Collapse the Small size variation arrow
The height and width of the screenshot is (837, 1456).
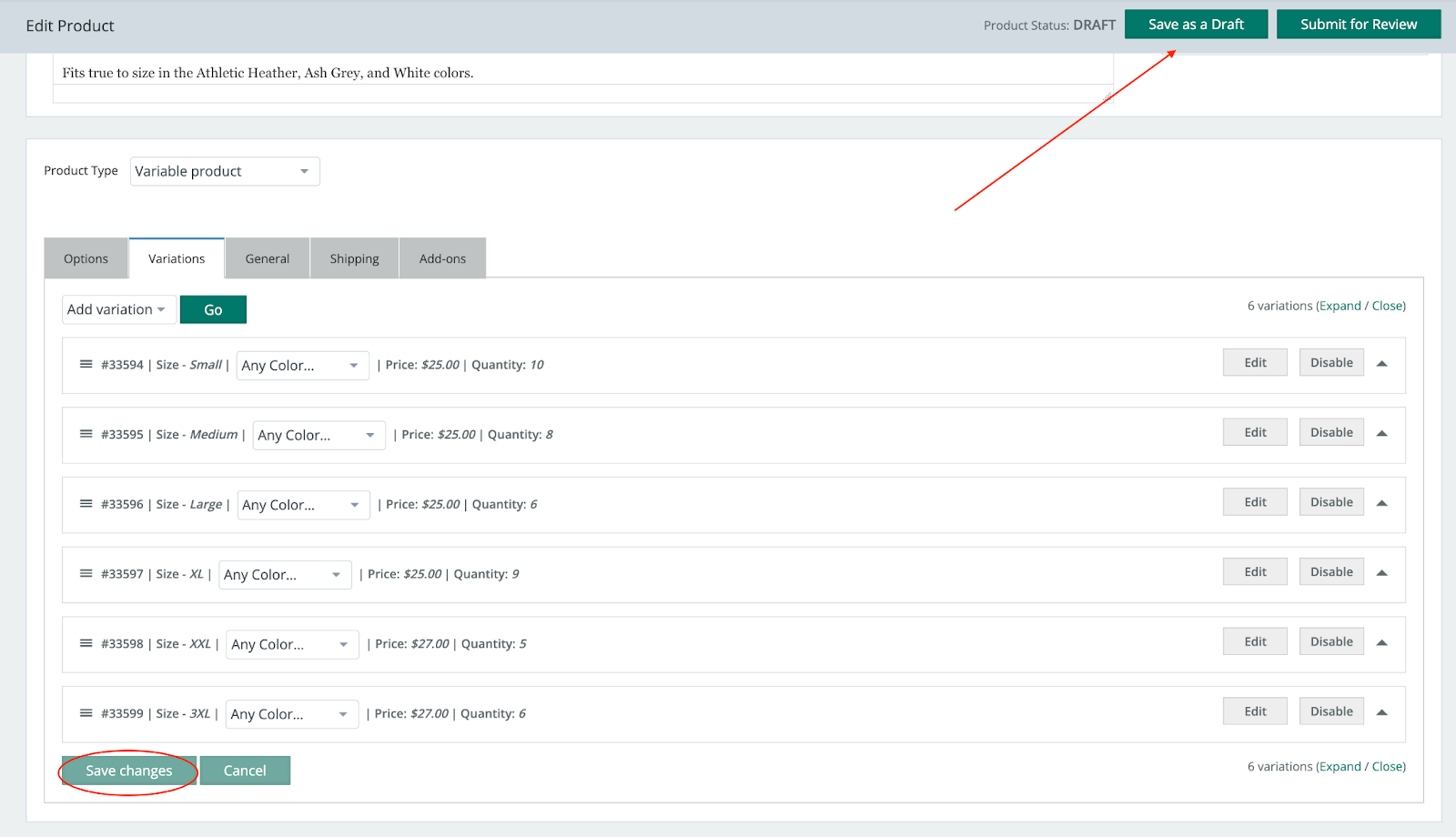pyautogui.click(x=1381, y=364)
